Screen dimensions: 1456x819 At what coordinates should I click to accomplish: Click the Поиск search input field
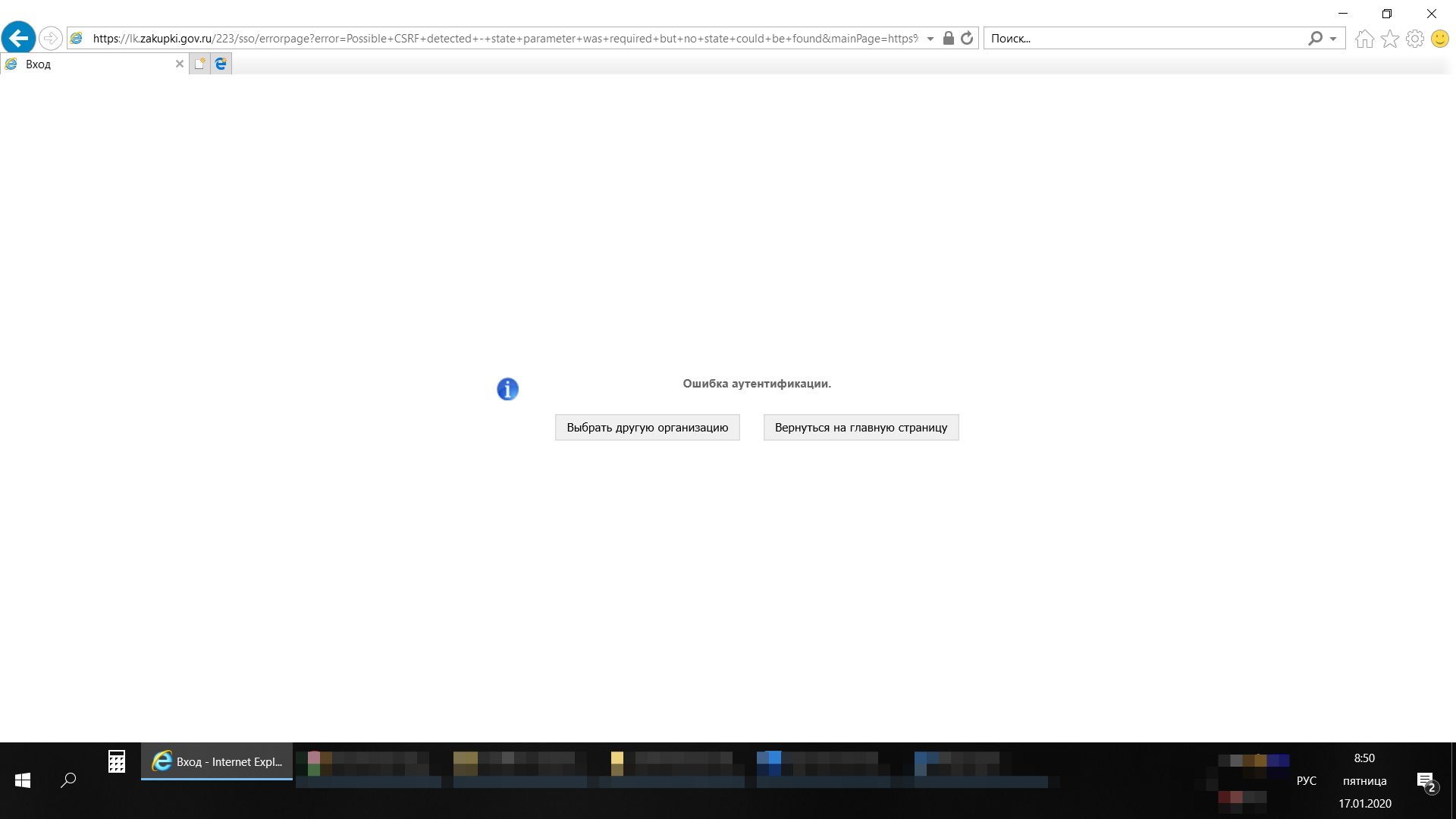coord(1145,38)
